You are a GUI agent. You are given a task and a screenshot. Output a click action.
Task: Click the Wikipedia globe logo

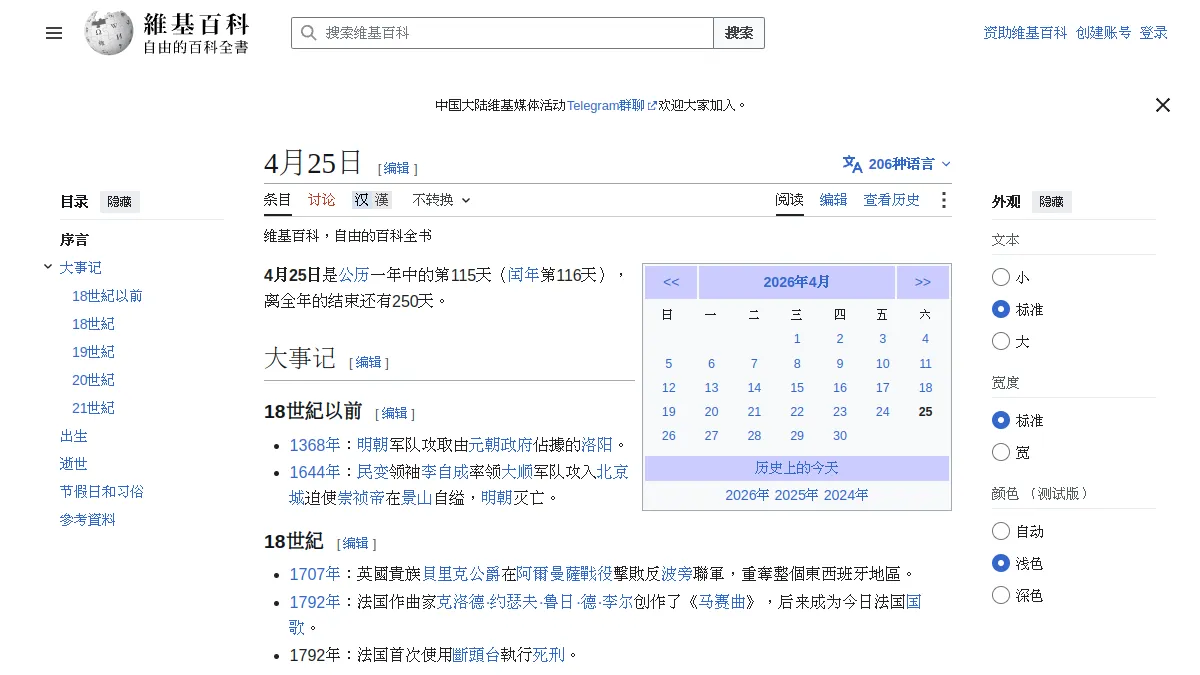(109, 33)
